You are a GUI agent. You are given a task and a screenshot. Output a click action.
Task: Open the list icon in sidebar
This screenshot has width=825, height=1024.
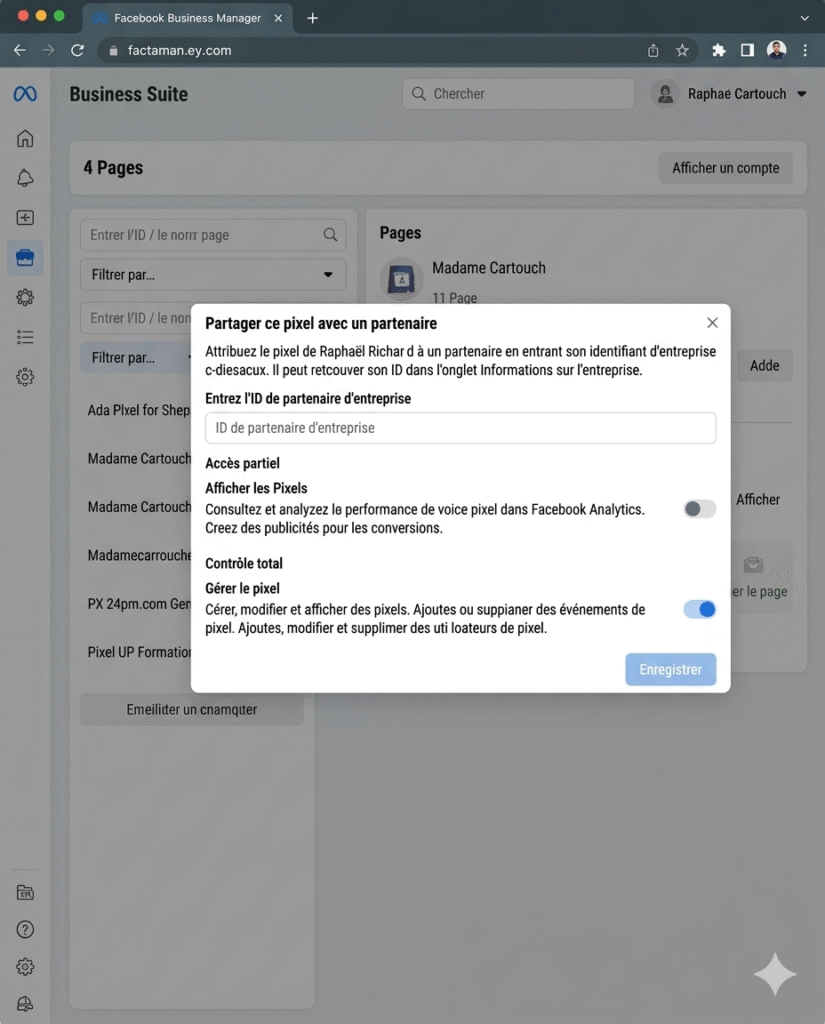click(x=25, y=337)
